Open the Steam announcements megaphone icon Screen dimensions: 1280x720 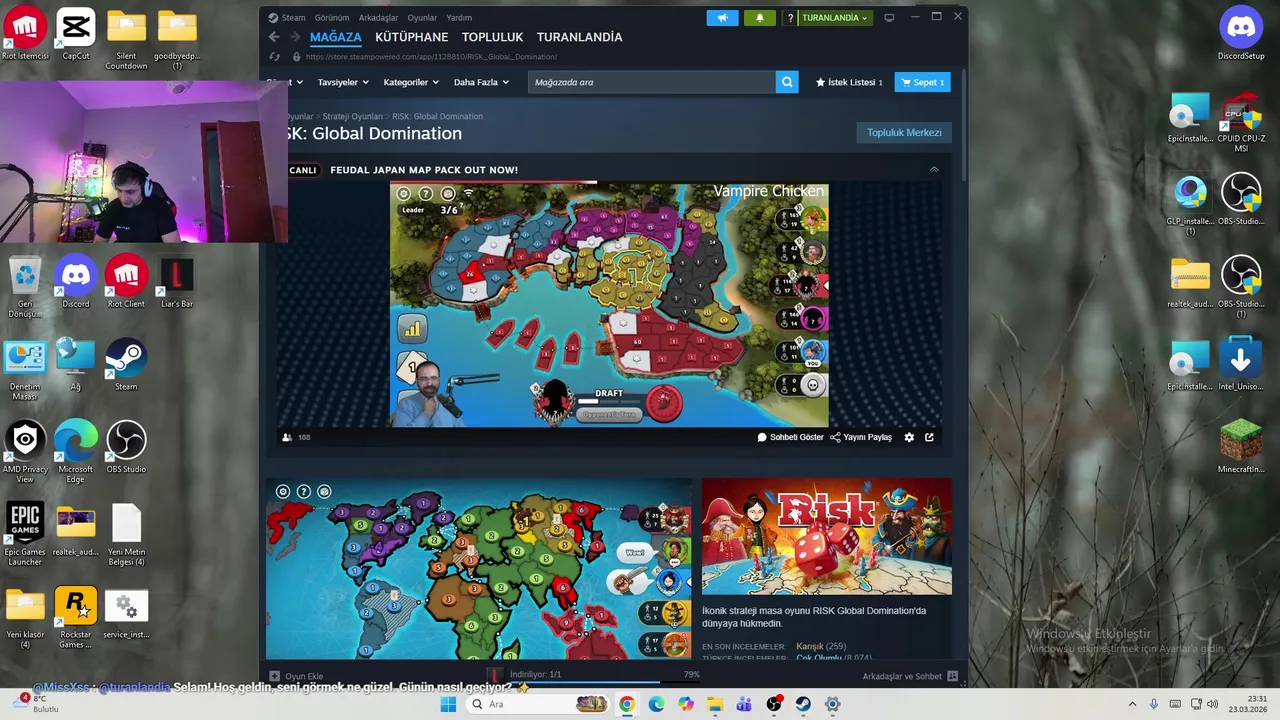tap(722, 18)
